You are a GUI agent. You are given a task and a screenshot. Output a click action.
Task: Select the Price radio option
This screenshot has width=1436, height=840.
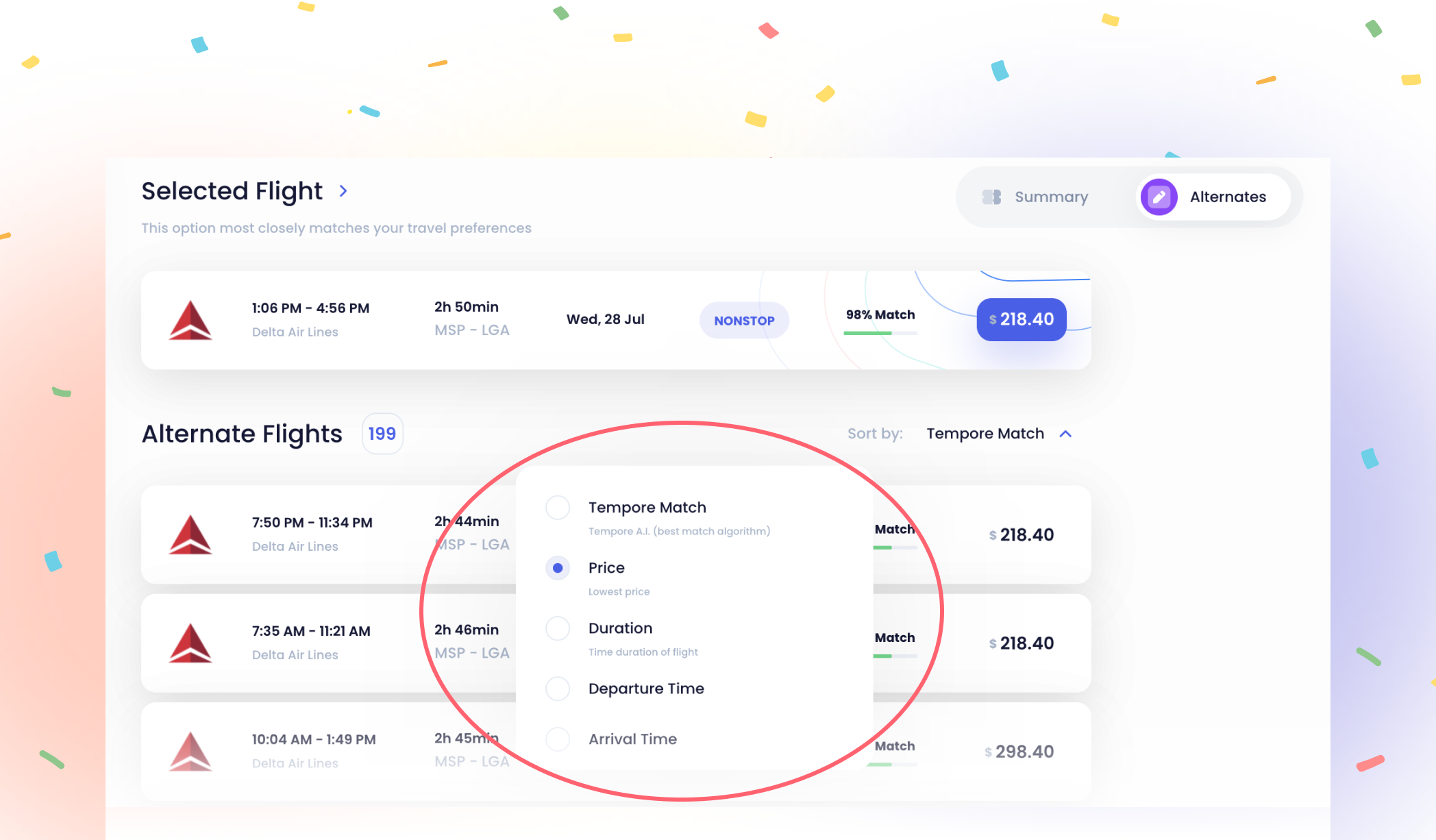pyautogui.click(x=558, y=568)
